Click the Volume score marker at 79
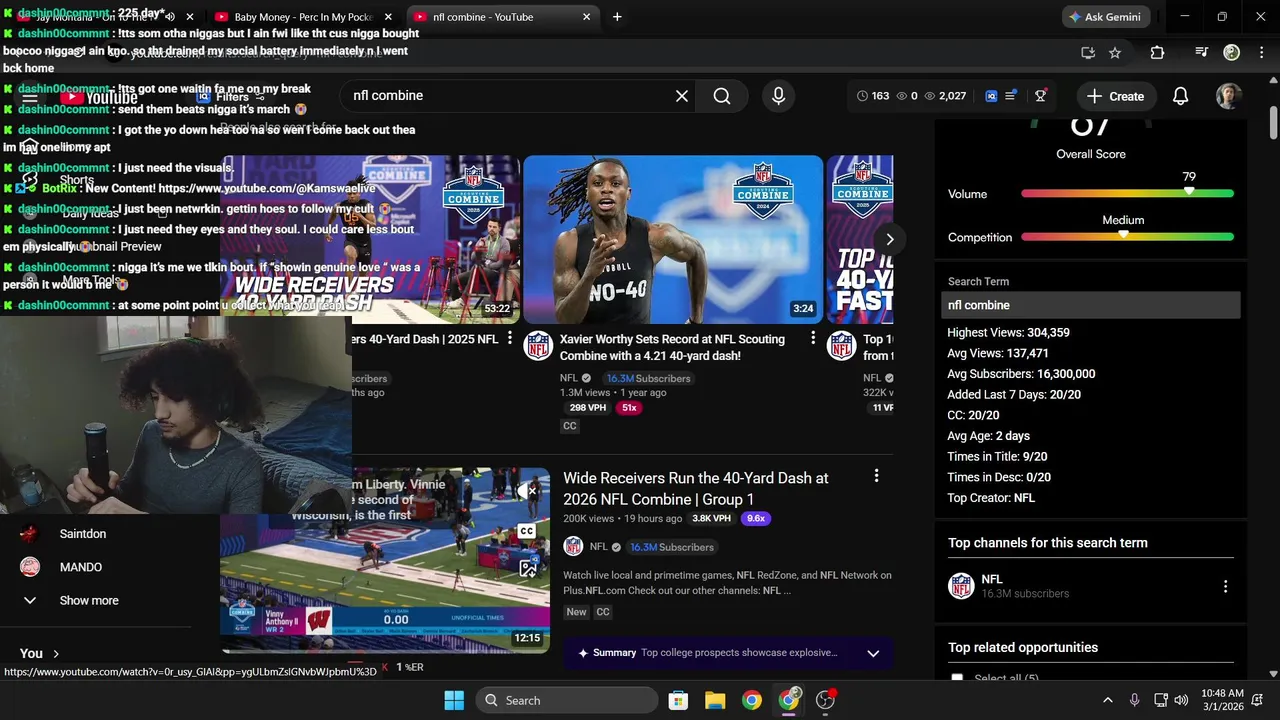Image resolution: width=1280 pixels, height=720 pixels. pos(1189,190)
